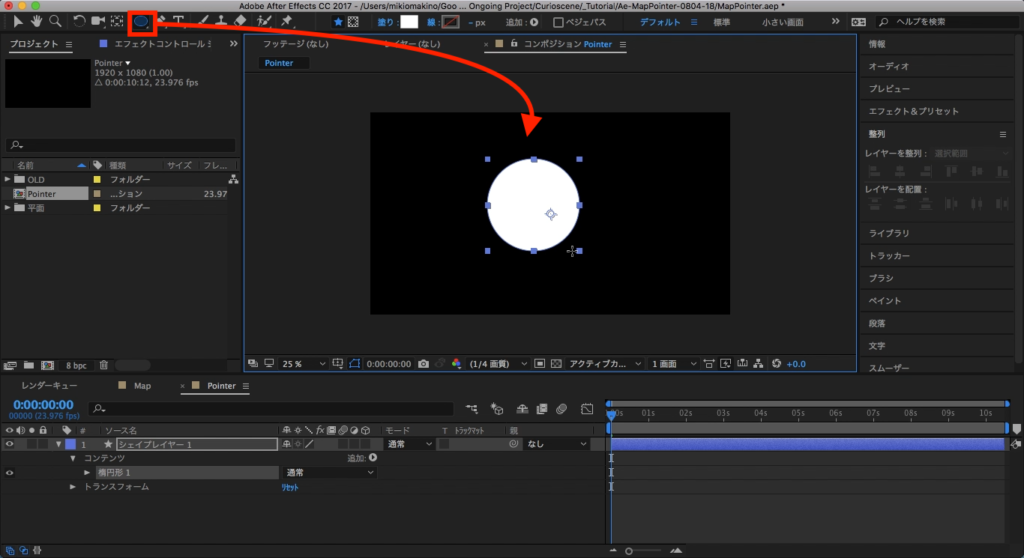Image resolution: width=1024 pixels, height=558 pixels.
Task: Delete selected item using project trash icon
Action: [104, 365]
